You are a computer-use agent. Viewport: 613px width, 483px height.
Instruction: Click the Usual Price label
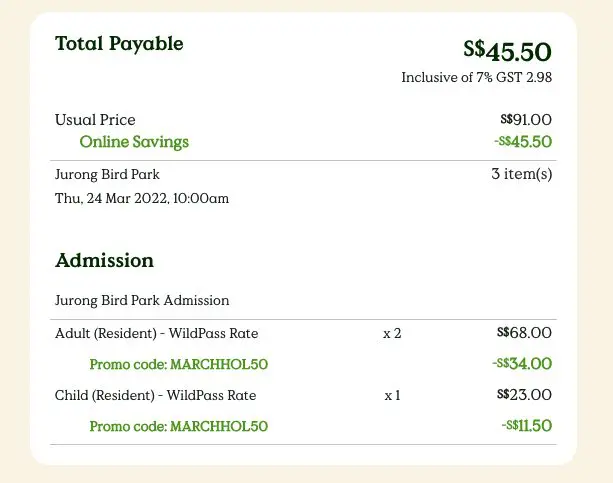click(95, 120)
